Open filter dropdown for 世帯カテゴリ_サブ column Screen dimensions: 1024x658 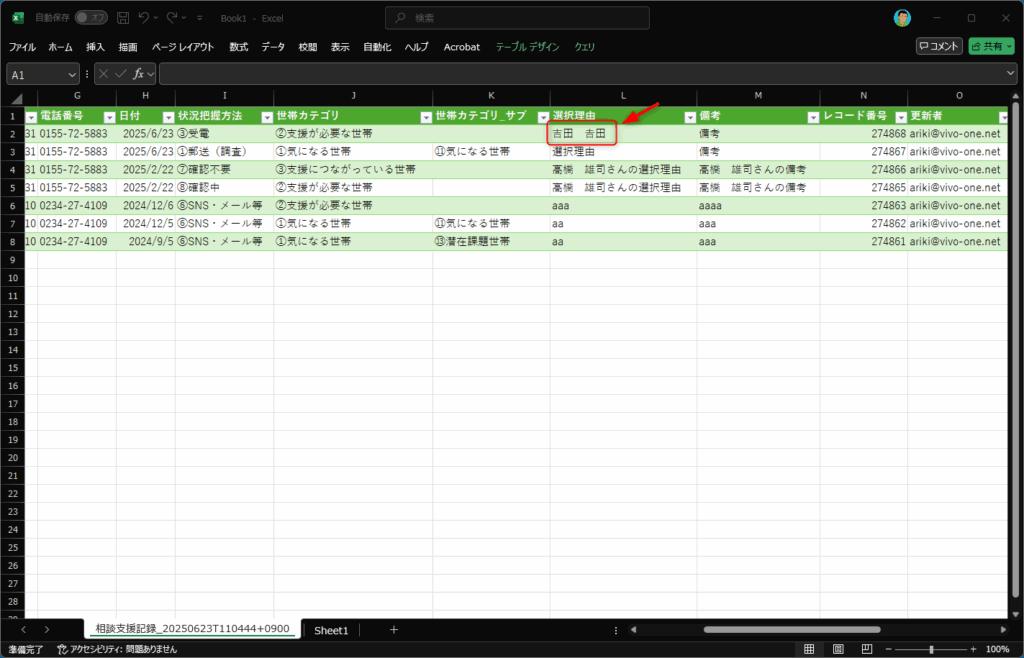pos(543,117)
